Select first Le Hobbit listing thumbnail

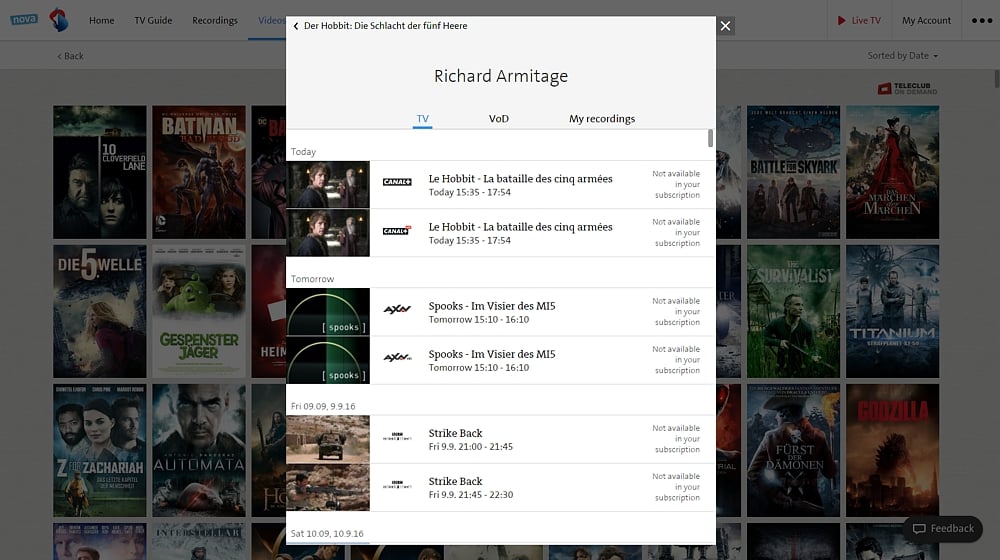(x=328, y=184)
